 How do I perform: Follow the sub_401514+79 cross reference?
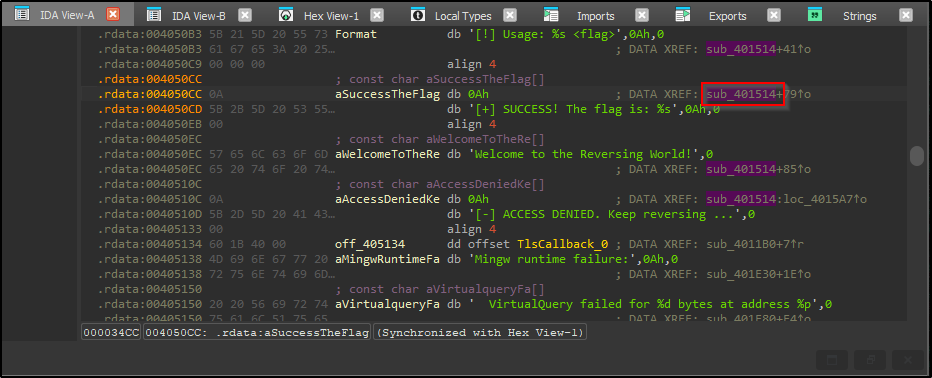coord(758,94)
